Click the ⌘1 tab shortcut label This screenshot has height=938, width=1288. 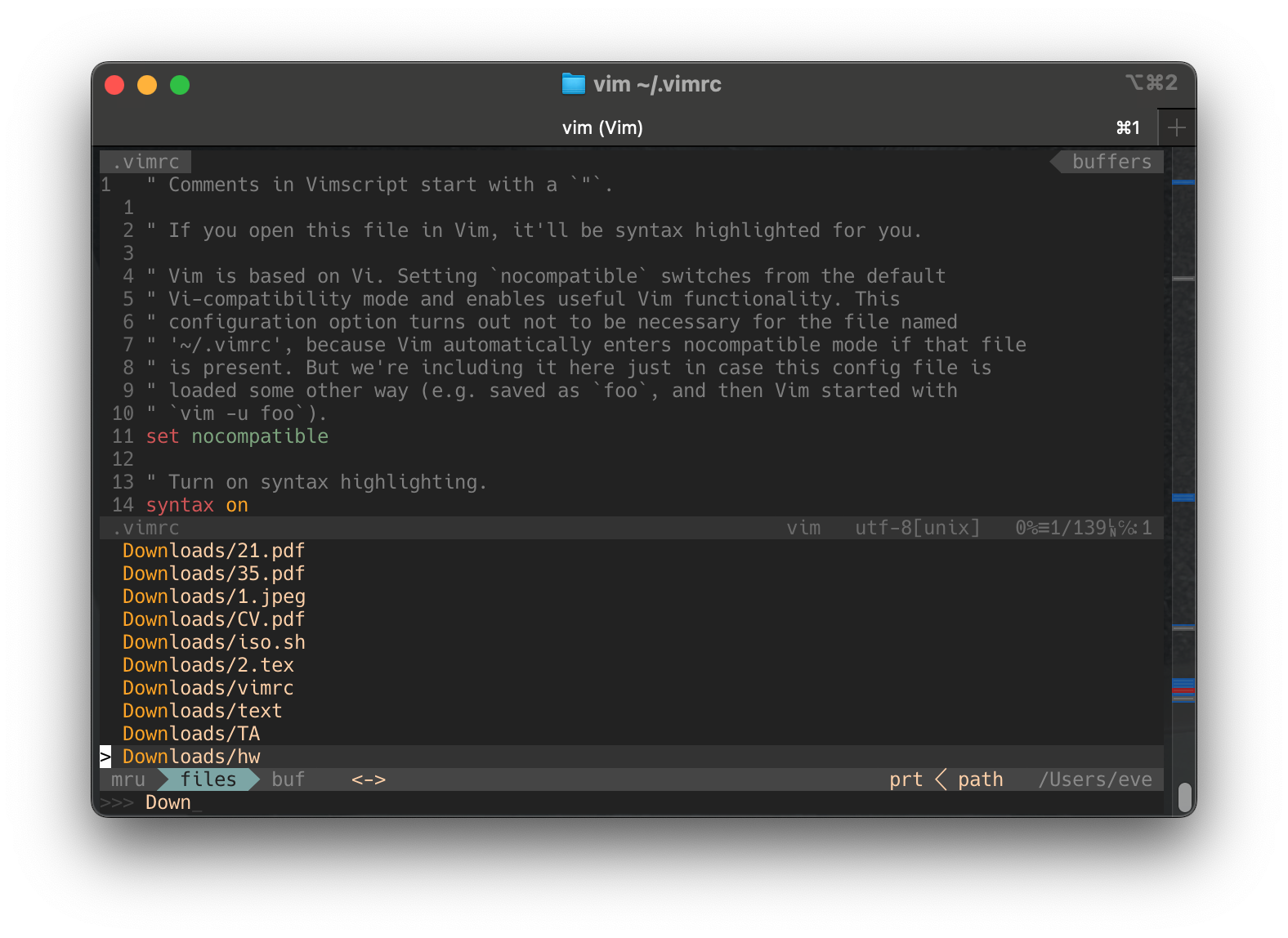click(x=1128, y=127)
